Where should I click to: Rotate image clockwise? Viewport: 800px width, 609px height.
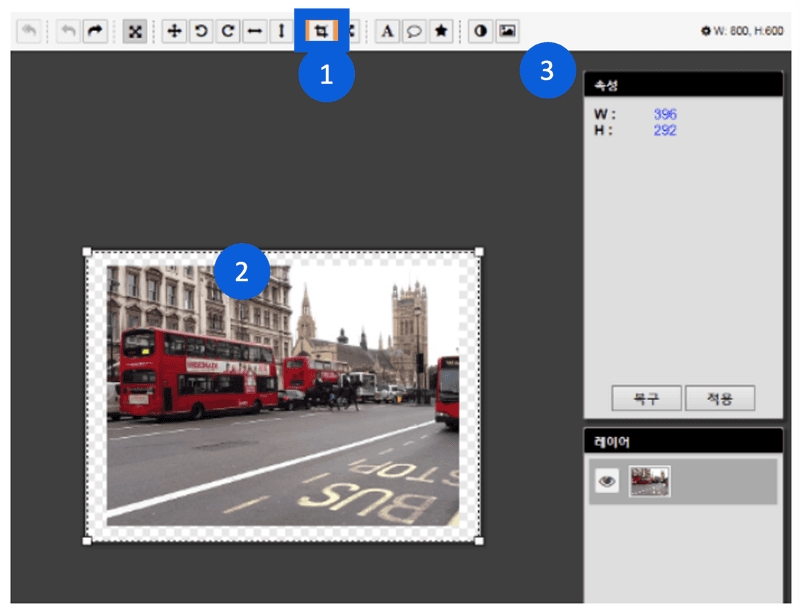(x=228, y=31)
